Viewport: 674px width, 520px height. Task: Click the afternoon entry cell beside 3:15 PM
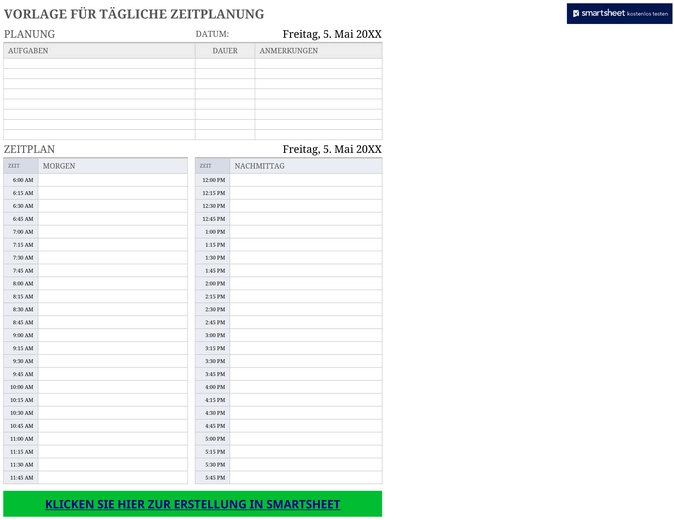pos(306,348)
